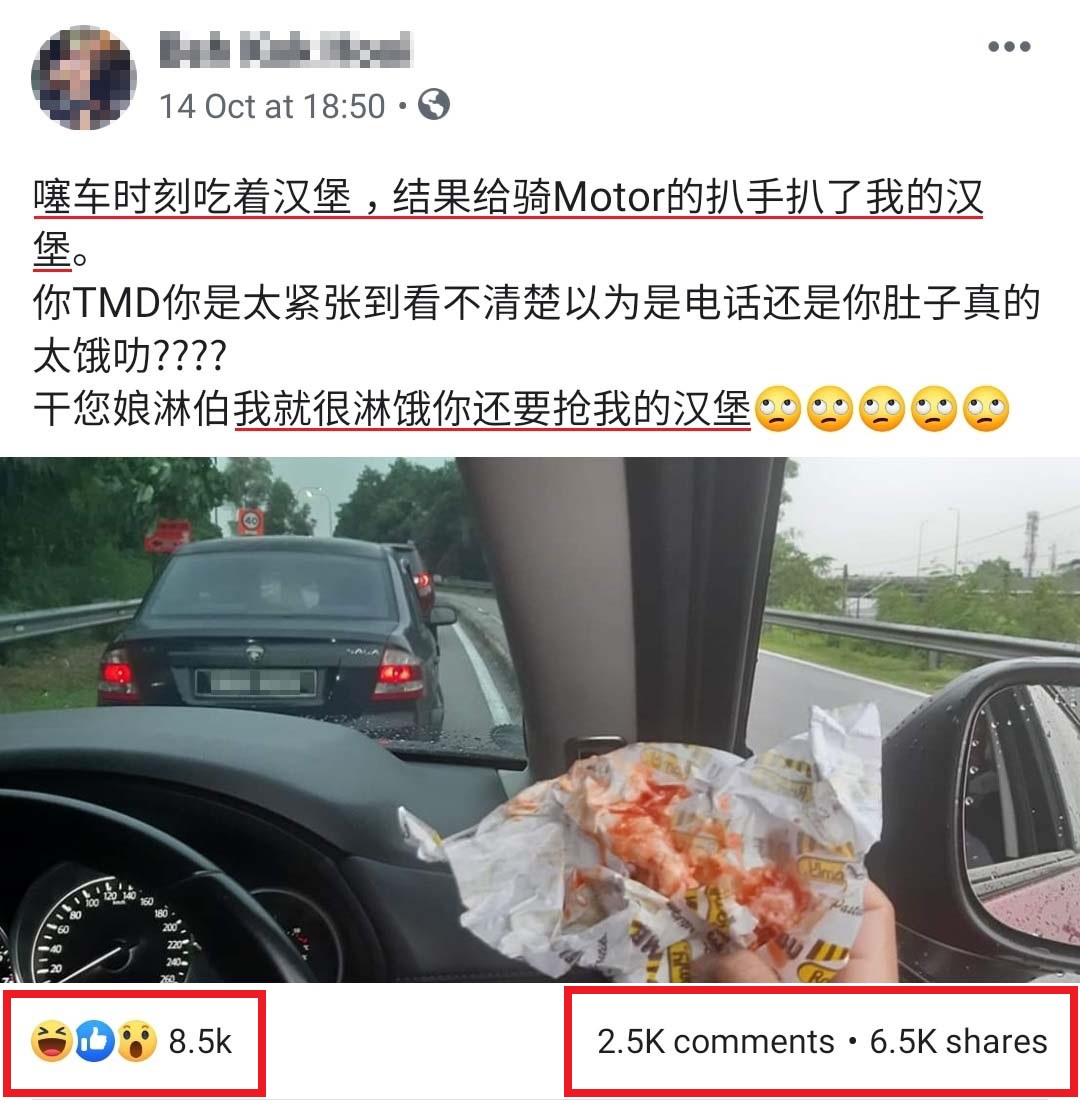Viewport: 1080px width, 1105px height.
Task: View the 6.5K shares list
Action: point(958,1042)
